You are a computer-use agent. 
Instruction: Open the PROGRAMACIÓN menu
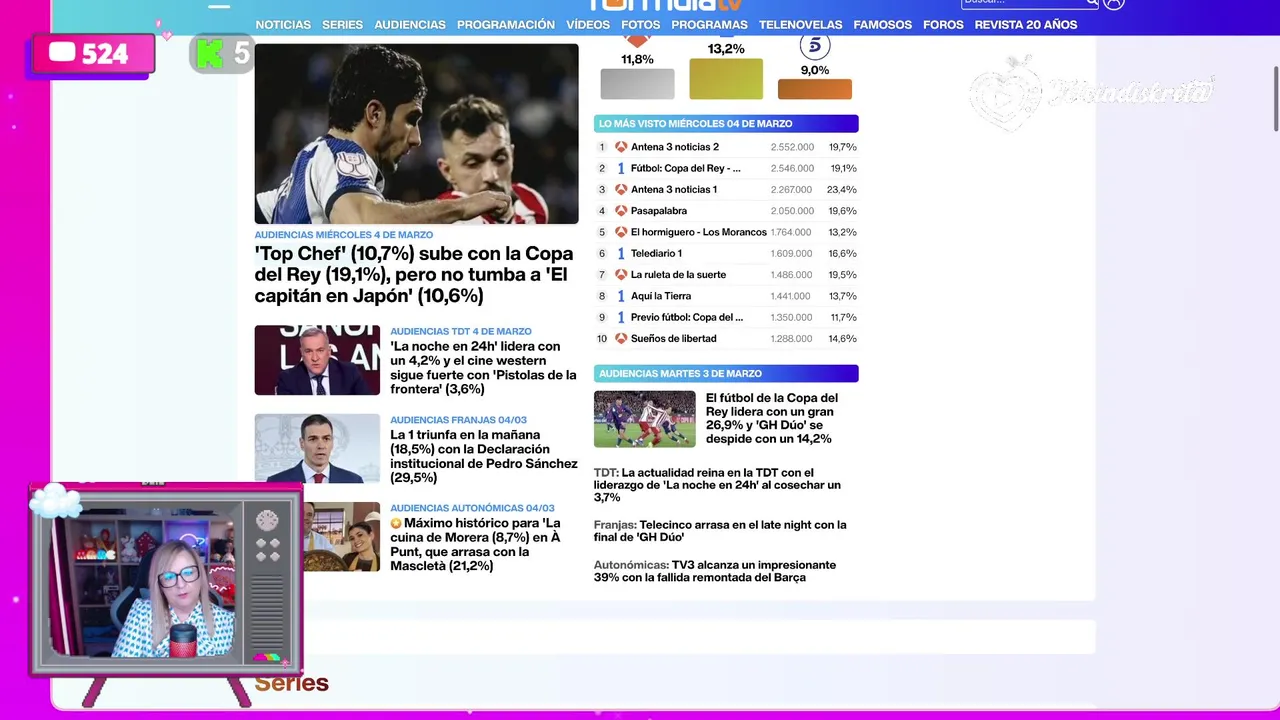tap(506, 24)
